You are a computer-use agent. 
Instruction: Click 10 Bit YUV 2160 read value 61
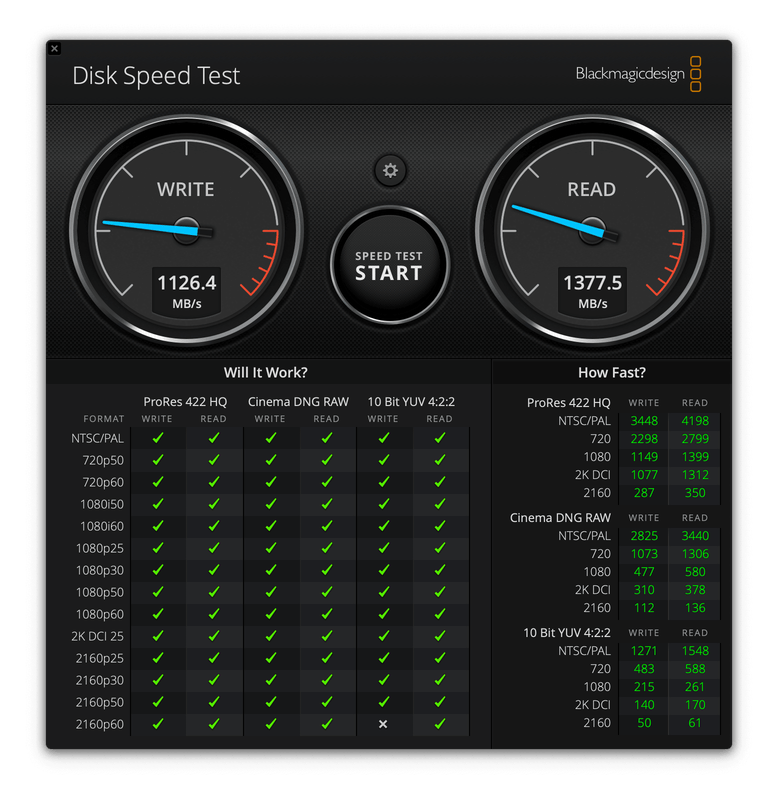695,723
